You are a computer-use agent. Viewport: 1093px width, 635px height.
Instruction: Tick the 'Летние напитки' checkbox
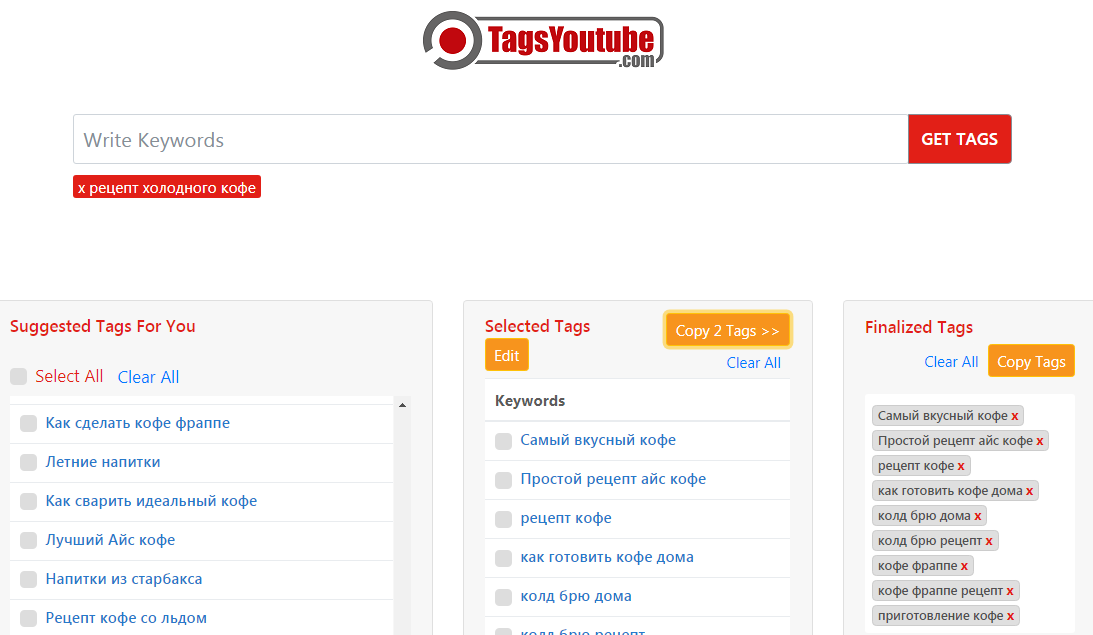pyautogui.click(x=29, y=462)
